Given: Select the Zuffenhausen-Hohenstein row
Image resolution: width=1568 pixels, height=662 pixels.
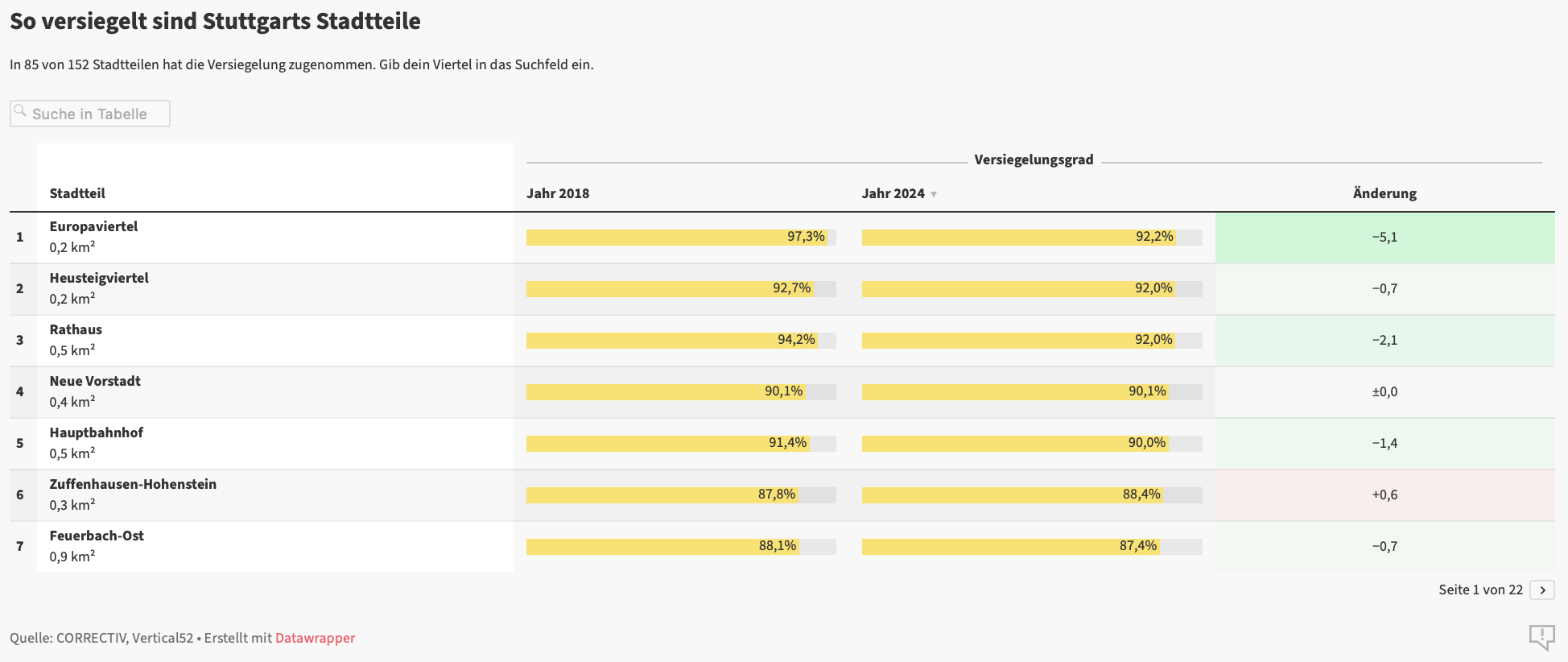Looking at the screenshot, I should [133, 484].
